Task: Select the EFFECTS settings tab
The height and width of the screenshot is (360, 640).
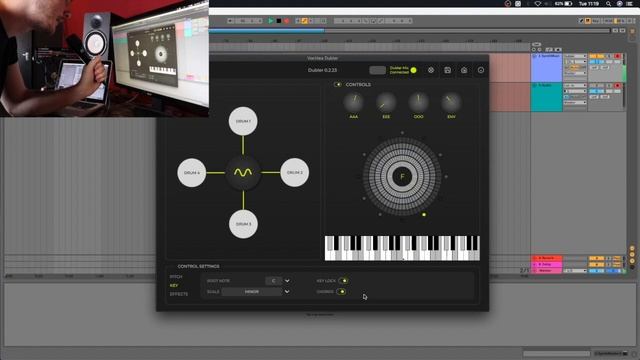Action: [179, 294]
